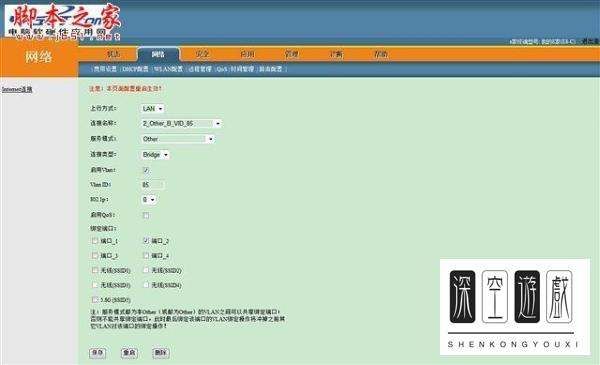Uncheck the 端口_2 port binding box
The image size is (600, 365).
[146, 241]
